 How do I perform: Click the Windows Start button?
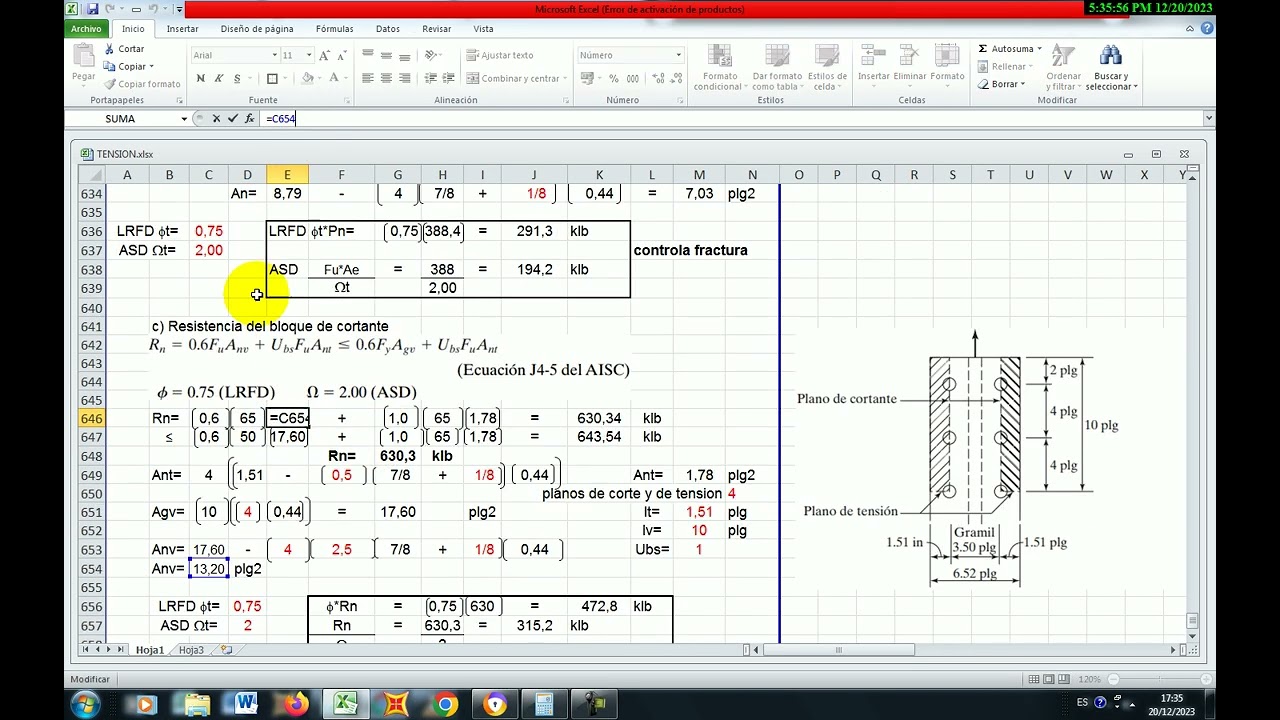point(85,704)
